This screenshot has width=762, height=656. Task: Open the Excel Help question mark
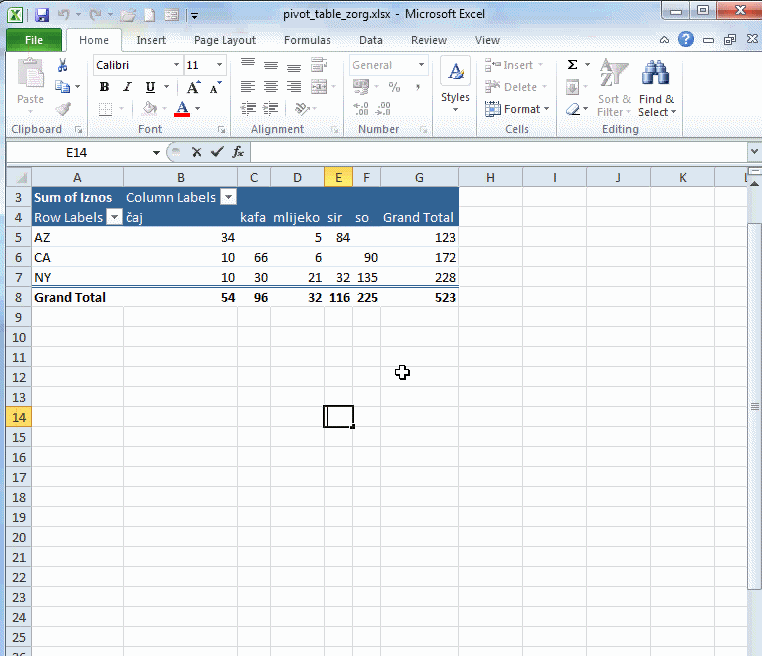686,40
